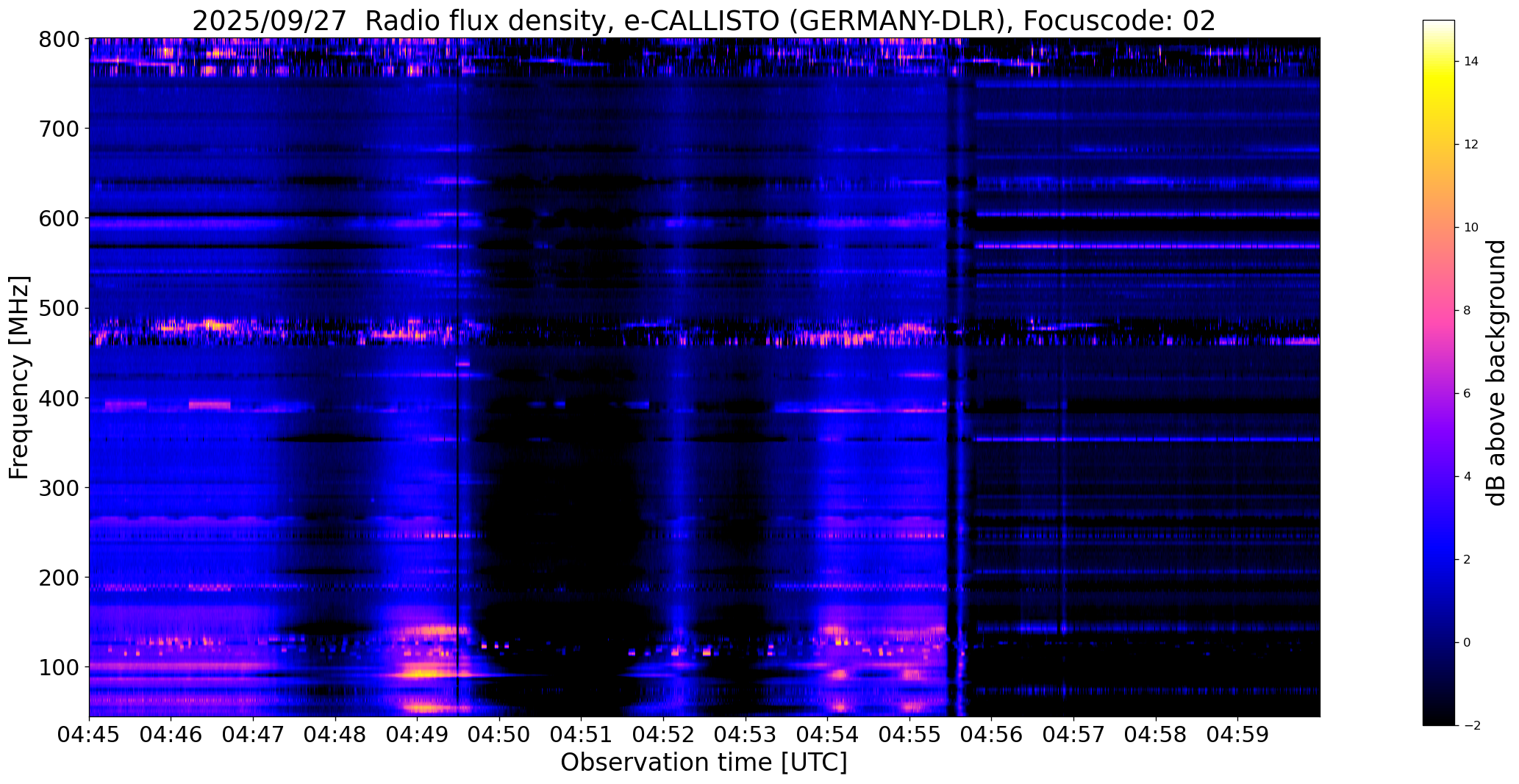Click the 04:55 time tick label
This screenshot has height=784, width=1519.
[x=910, y=736]
